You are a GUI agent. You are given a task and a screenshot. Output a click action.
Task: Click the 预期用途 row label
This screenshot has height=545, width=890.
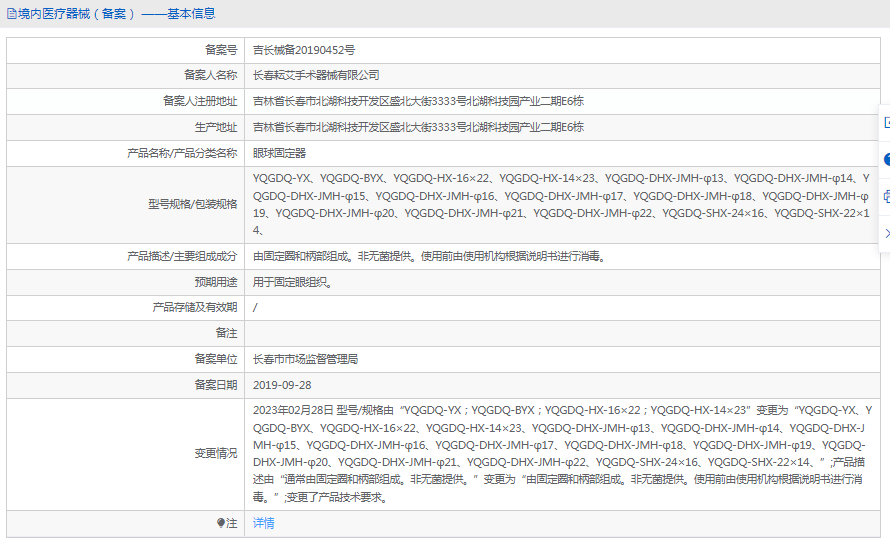coord(216,282)
